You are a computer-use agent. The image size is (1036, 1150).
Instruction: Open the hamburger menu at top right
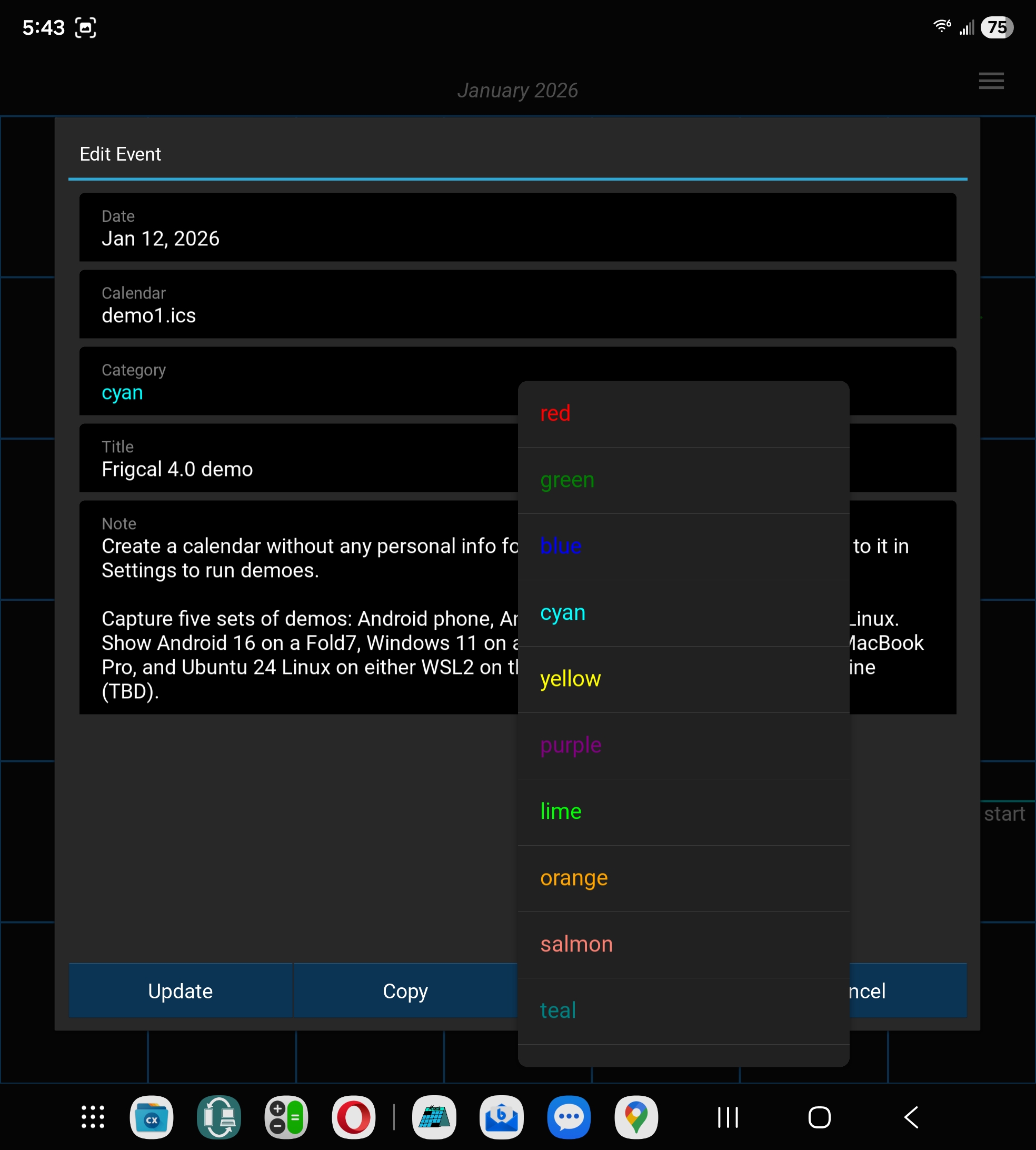[x=991, y=81]
